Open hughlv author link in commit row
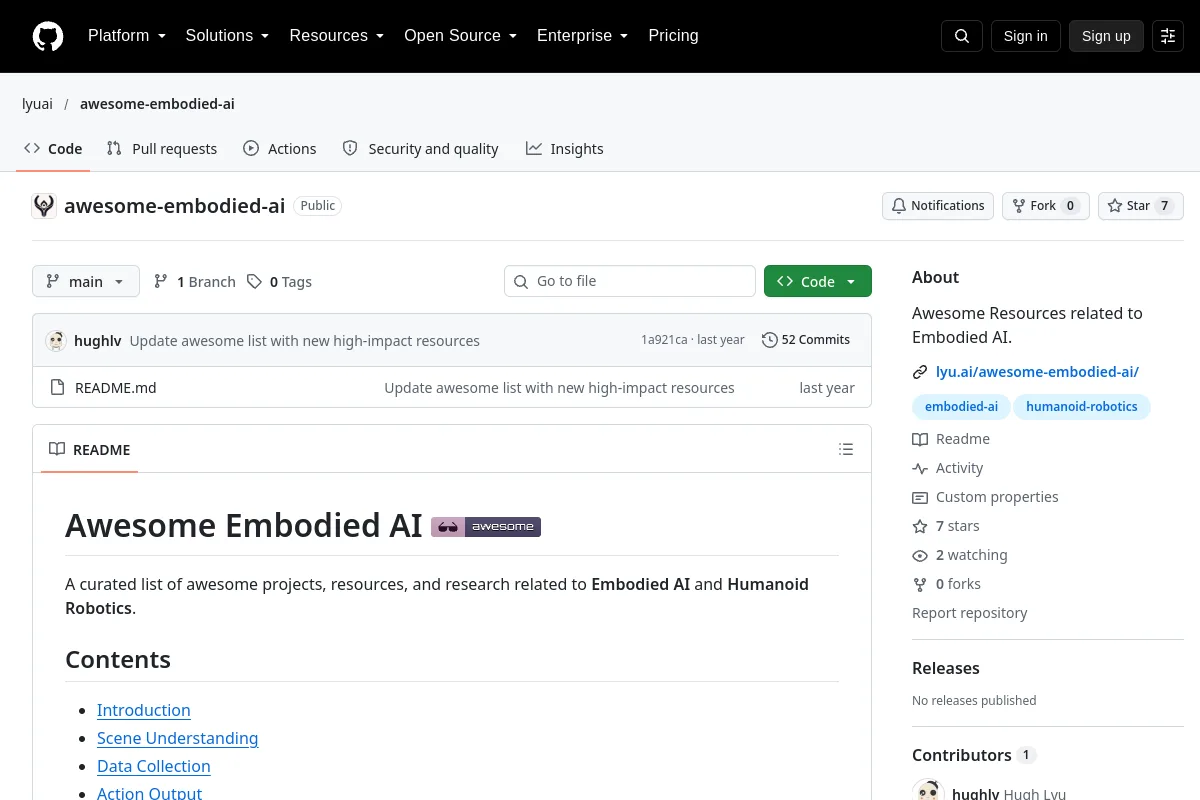The width and height of the screenshot is (1200, 800). pyautogui.click(x=98, y=341)
